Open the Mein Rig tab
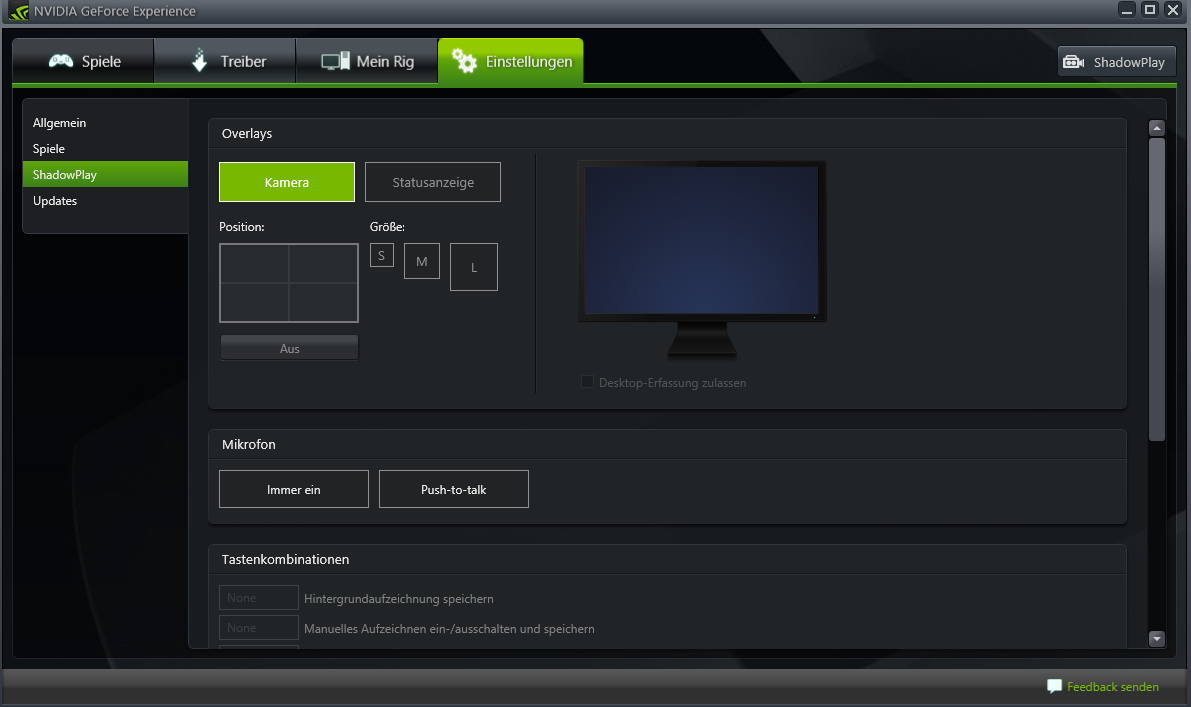 pyautogui.click(x=367, y=62)
